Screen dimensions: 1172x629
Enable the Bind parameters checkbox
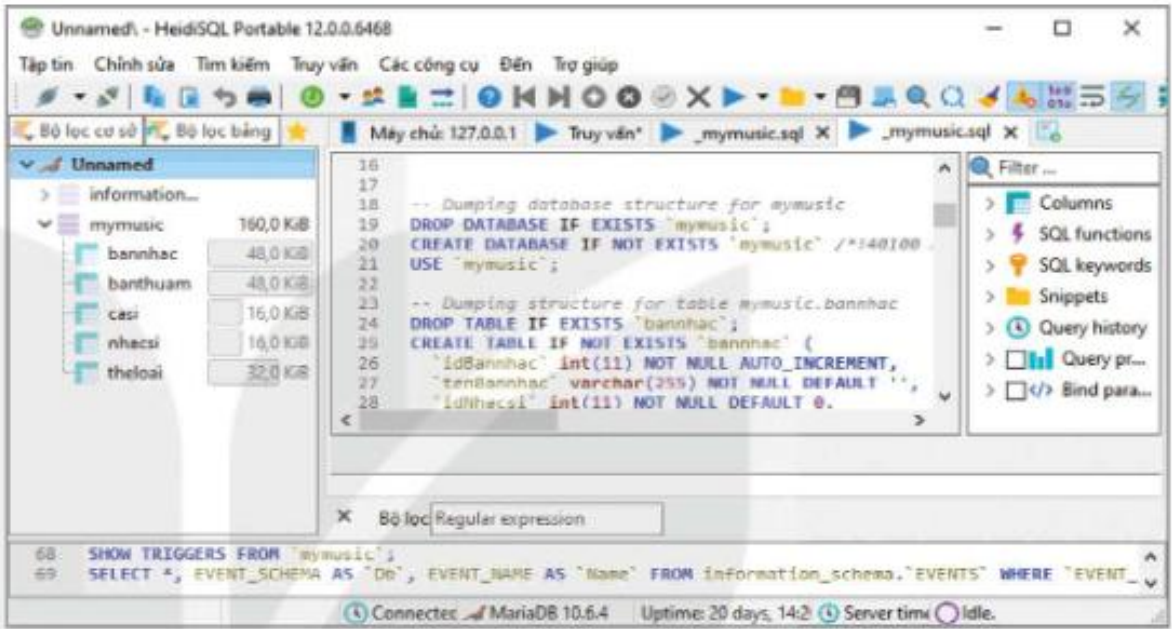coord(1015,391)
